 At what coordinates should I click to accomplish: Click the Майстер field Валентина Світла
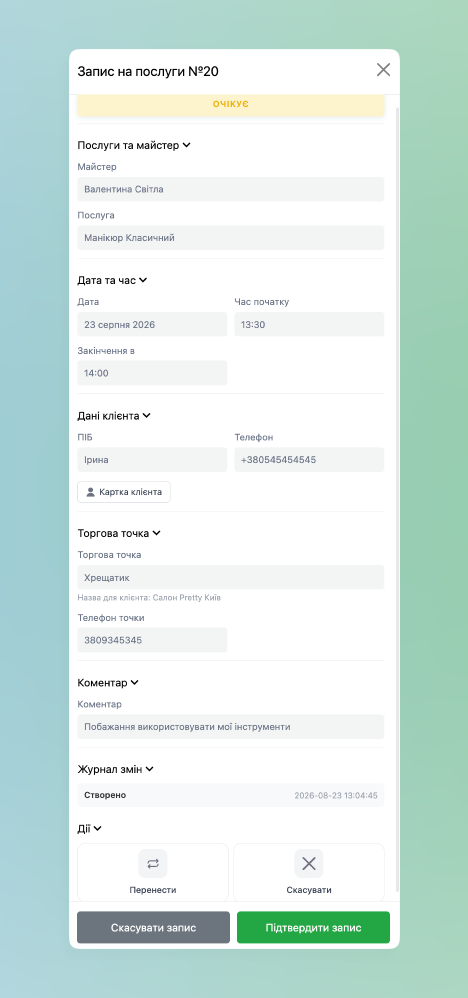(231, 189)
